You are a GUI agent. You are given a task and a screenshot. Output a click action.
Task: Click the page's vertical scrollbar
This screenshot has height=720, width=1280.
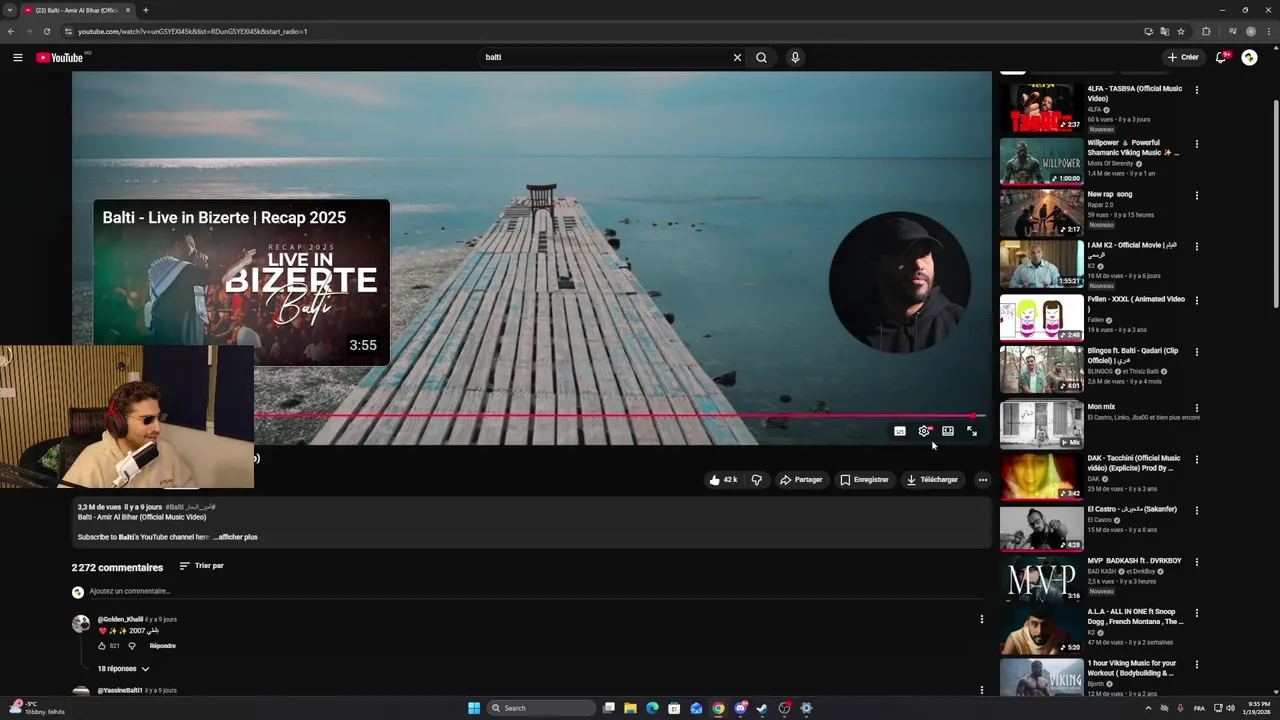pyautogui.click(x=1275, y=203)
